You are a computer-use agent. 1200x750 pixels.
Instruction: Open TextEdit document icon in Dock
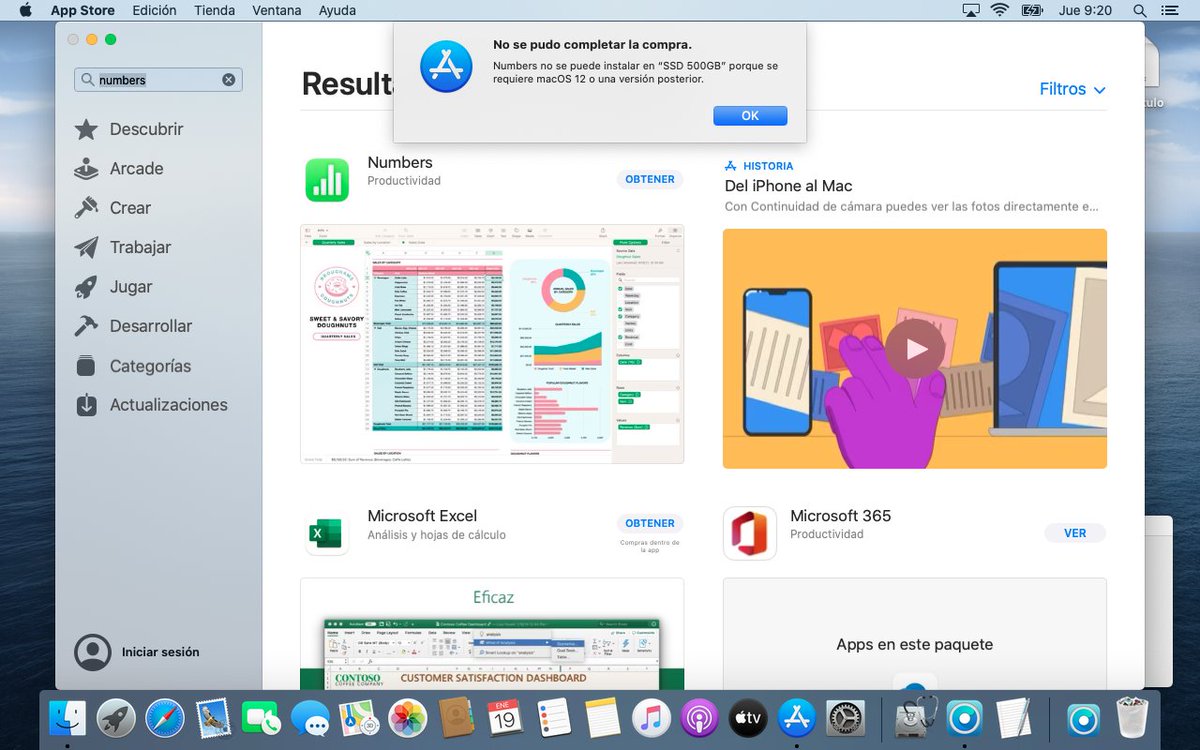tap(1013, 717)
